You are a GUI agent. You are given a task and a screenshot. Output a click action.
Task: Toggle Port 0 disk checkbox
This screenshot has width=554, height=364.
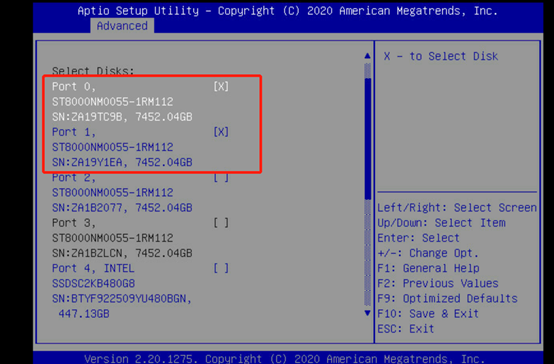click(x=221, y=87)
